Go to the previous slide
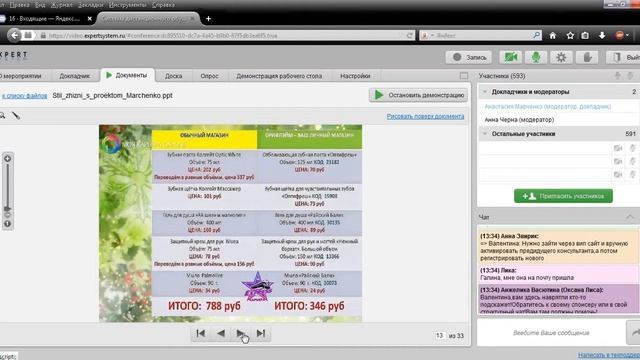The width and height of the screenshot is (640, 360). click(x=221, y=333)
